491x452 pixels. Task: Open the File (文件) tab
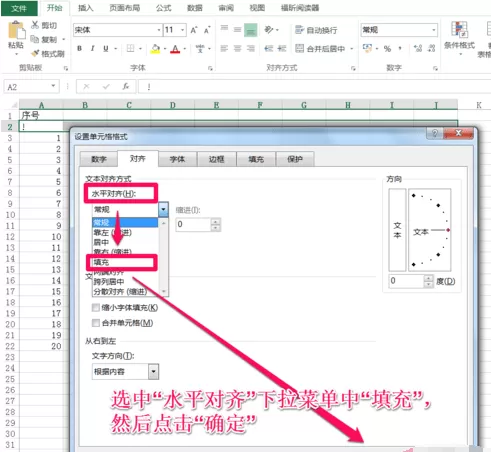pyautogui.click(x=19, y=8)
